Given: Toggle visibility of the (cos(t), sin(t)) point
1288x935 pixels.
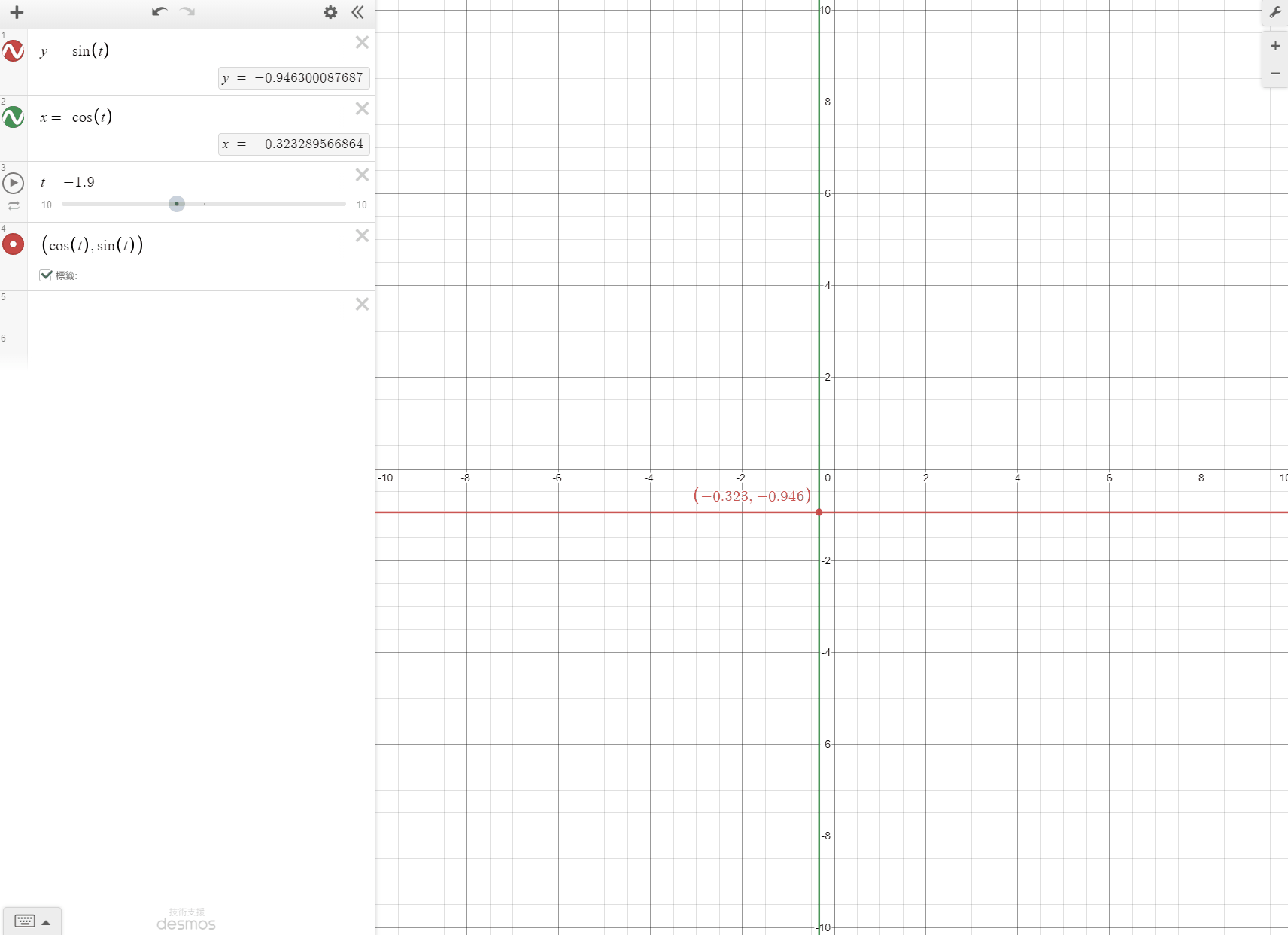Looking at the screenshot, I should 13,244.
